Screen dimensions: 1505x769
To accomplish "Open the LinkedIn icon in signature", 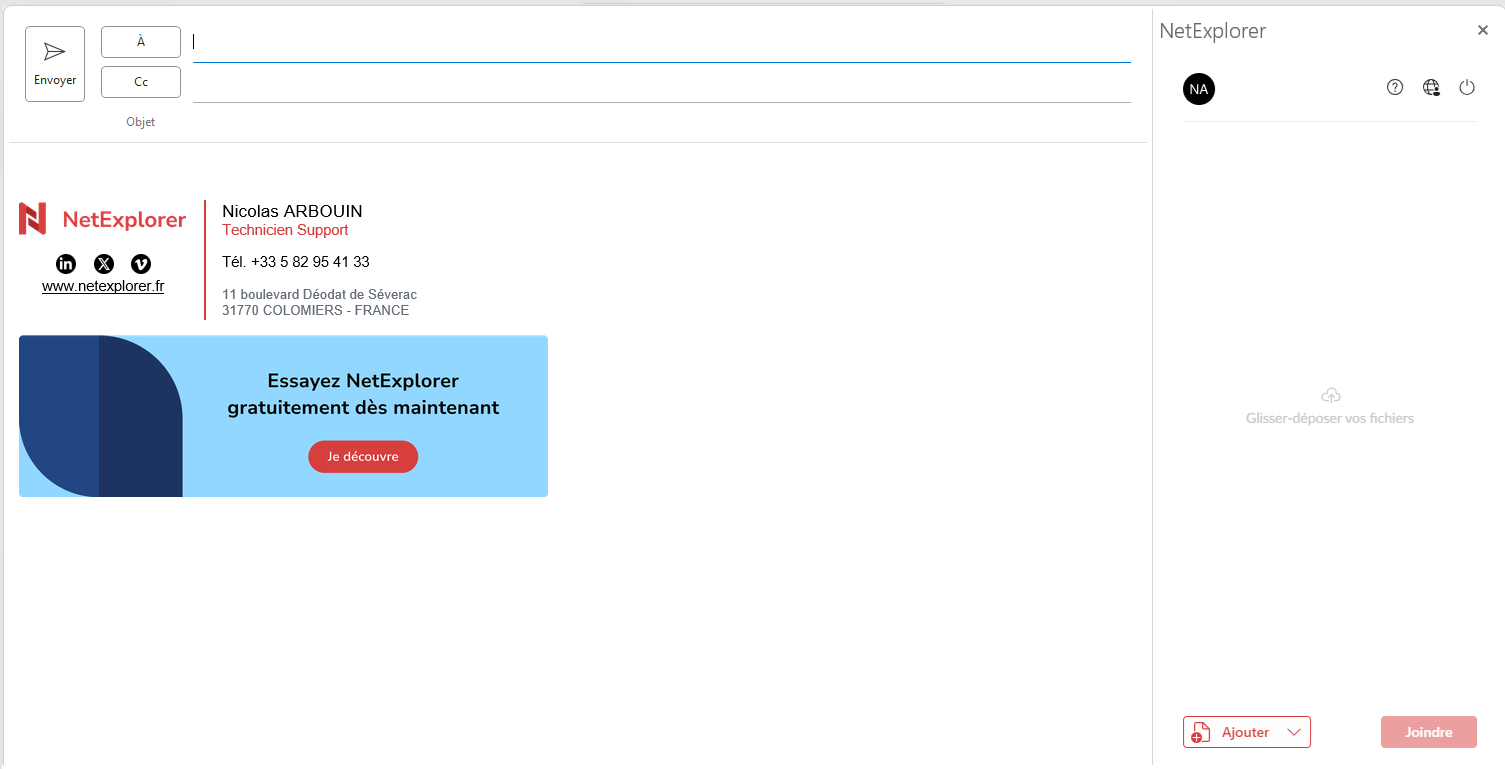I will click(66, 264).
